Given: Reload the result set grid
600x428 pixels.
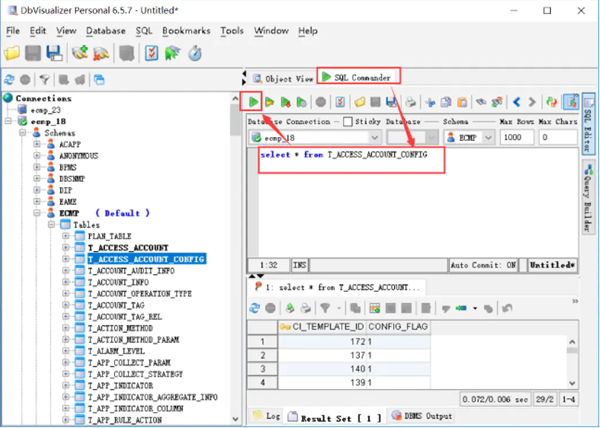Looking at the screenshot, I should coord(256,308).
